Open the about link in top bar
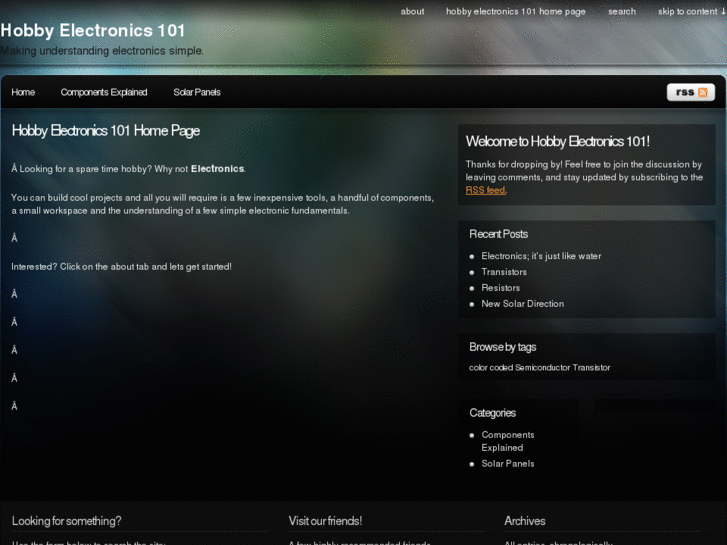The height and width of the screenshot is (545, 727). pyautogui.click(x=412, y=12)
